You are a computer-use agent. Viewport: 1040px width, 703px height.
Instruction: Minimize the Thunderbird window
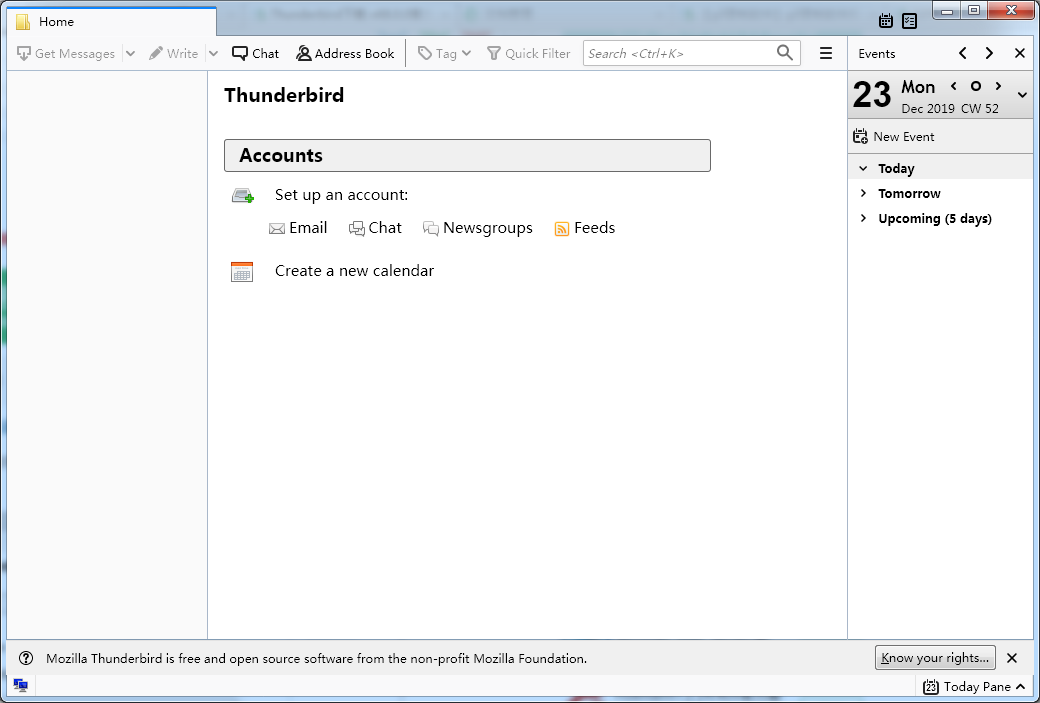[x=947, y=11]
